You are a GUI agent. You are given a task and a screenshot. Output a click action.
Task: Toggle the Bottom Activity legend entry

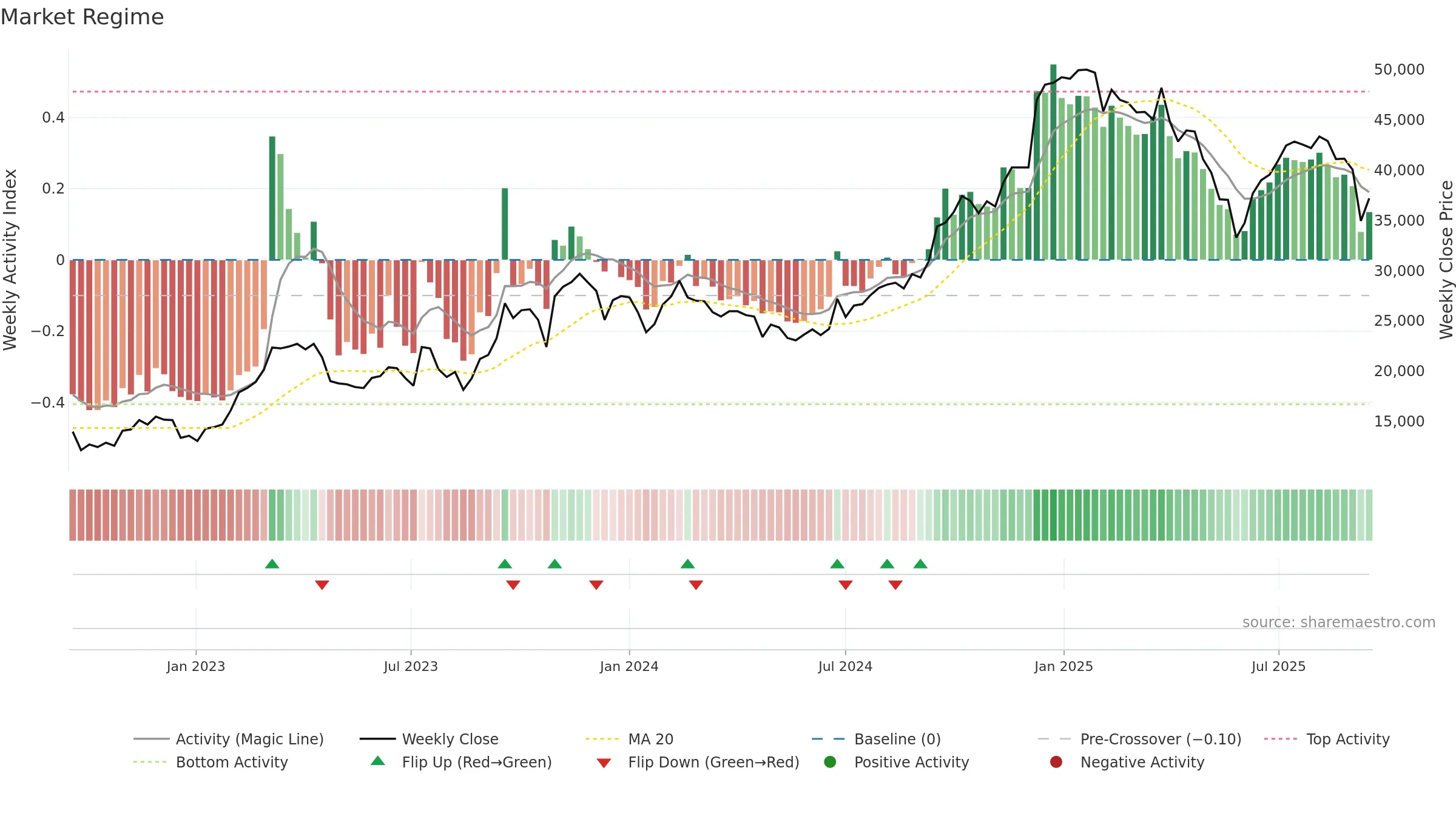(x=211, y=762)
